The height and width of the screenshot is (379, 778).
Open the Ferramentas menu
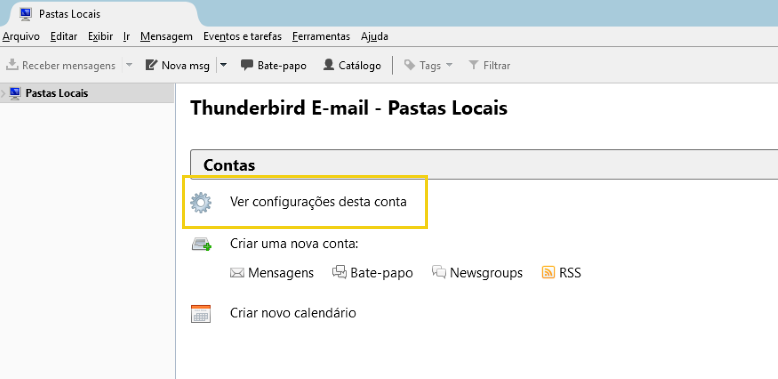321,36
